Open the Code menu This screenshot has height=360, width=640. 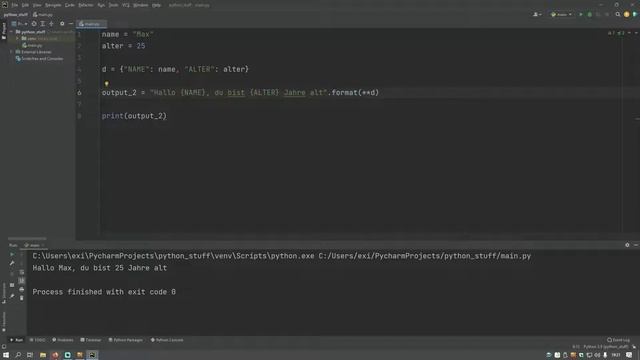point(70,5)
